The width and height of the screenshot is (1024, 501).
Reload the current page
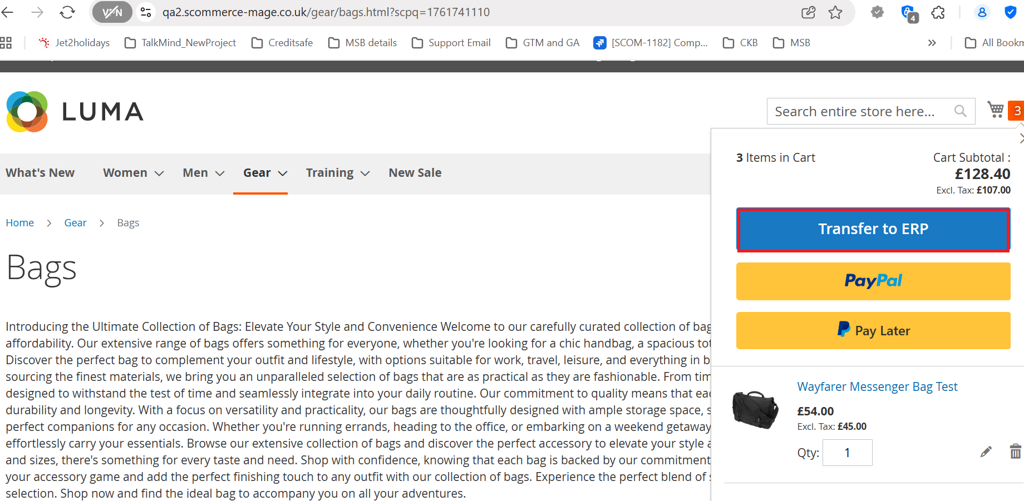(67, 12)
